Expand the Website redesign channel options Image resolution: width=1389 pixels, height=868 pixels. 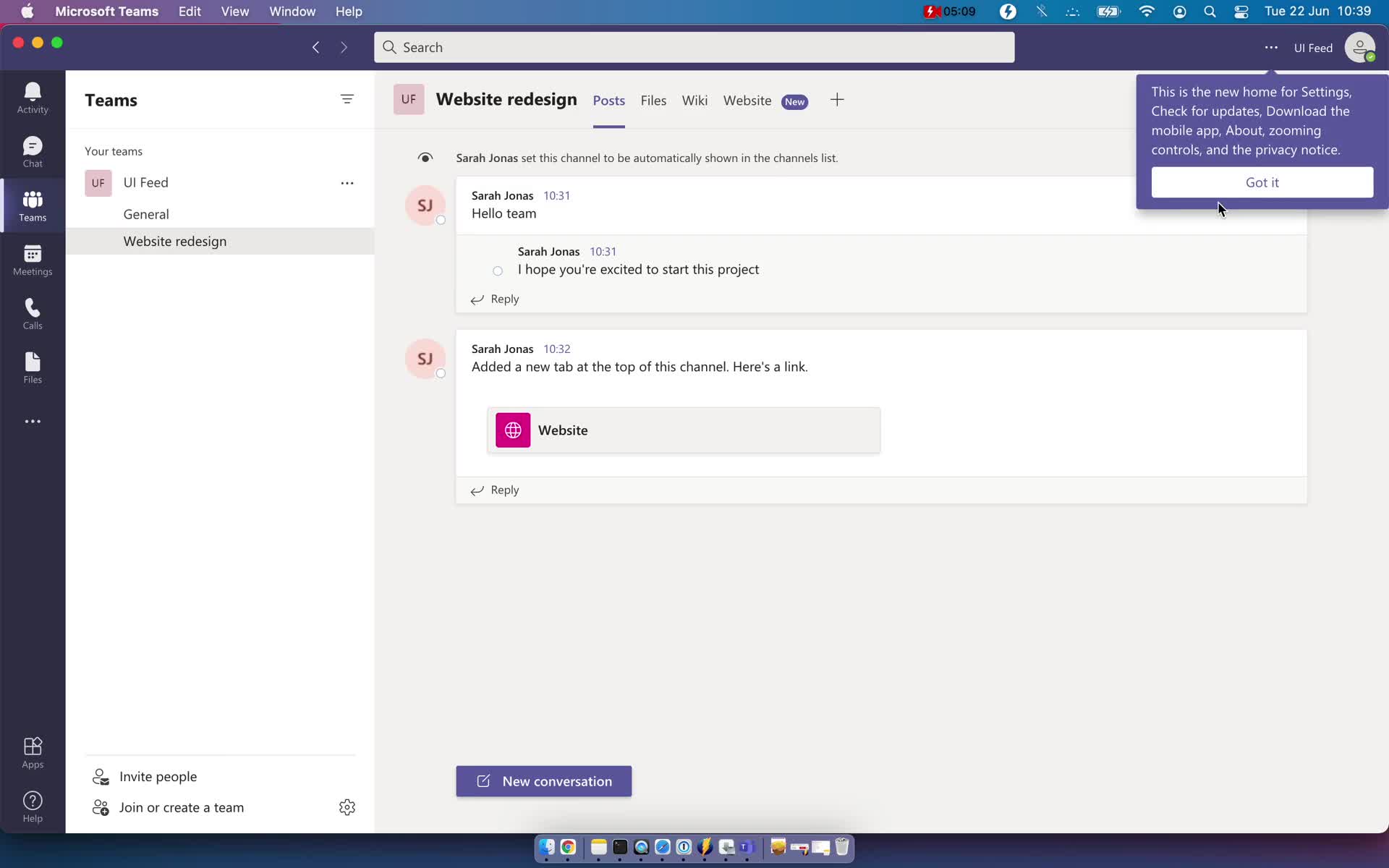pyautogui.click(x=347, y=240)
